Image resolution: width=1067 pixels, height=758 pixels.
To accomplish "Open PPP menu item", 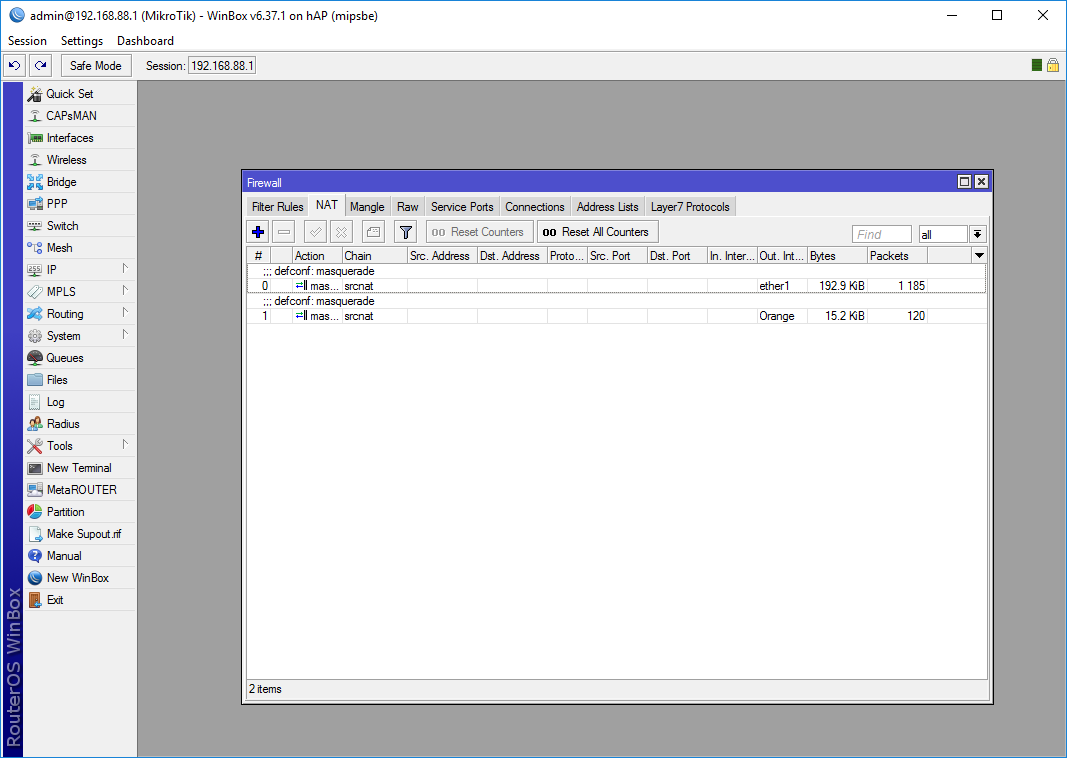I will click(80, 203).
